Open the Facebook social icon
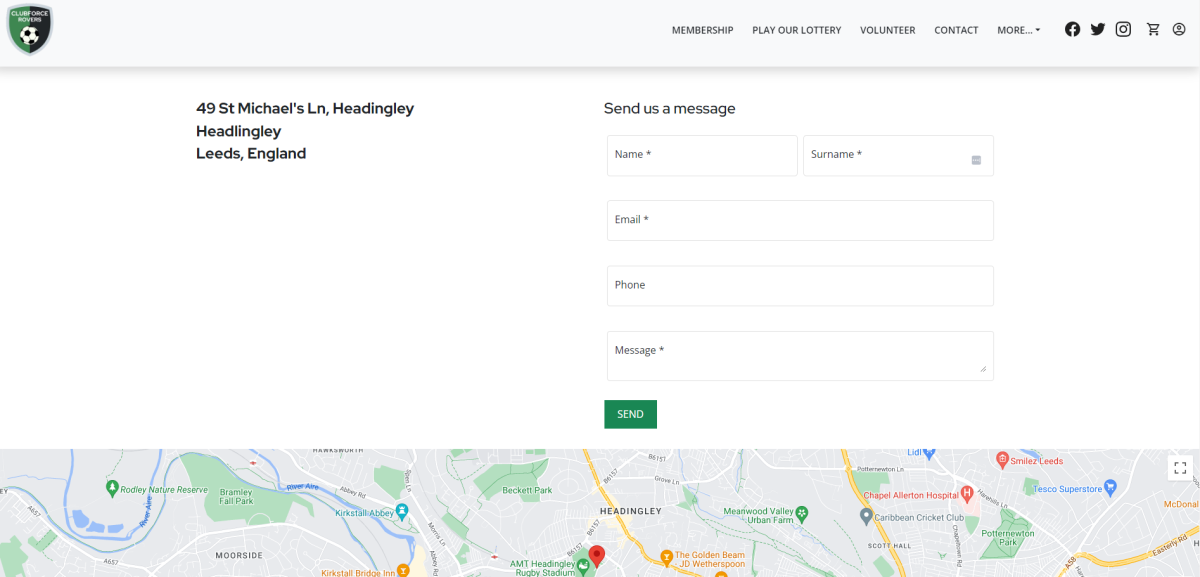1200x577 pixels. (x=1072, y=29)
